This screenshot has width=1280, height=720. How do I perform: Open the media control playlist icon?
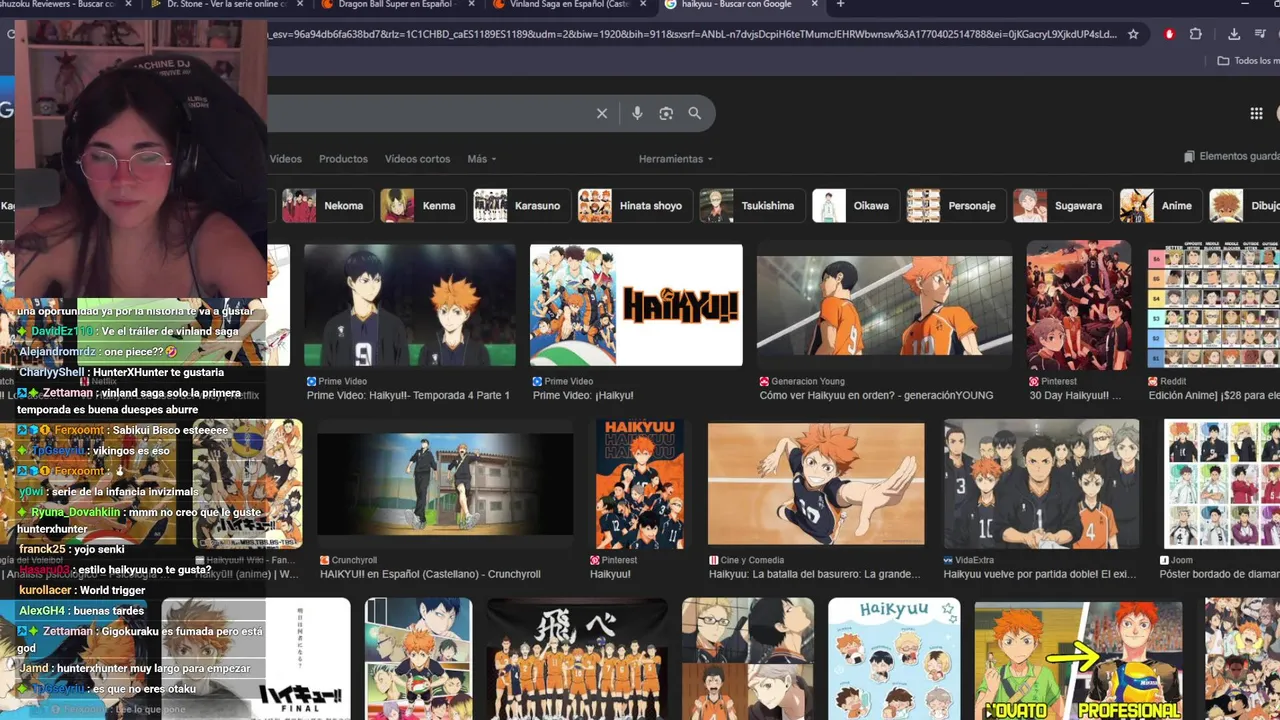(1262, 34)
